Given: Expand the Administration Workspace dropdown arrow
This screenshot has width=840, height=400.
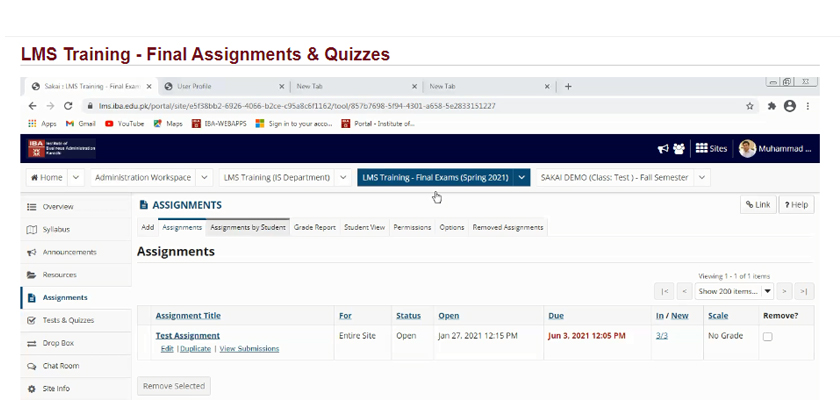Looking at the screenshot, I should coord(204,178).
